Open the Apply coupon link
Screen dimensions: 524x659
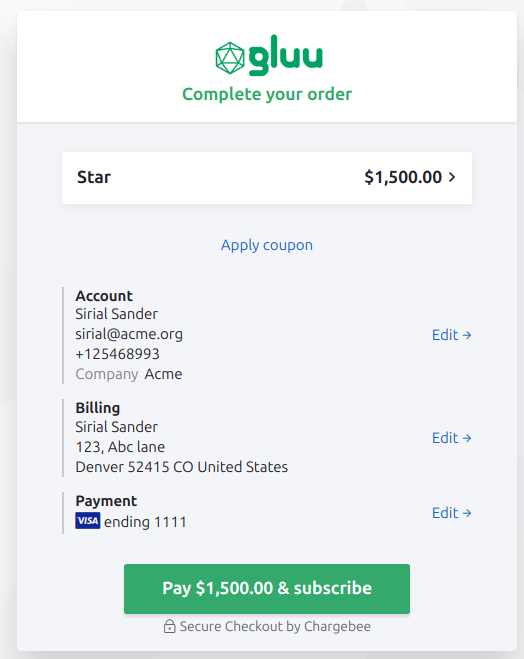[x=267, y=245]
